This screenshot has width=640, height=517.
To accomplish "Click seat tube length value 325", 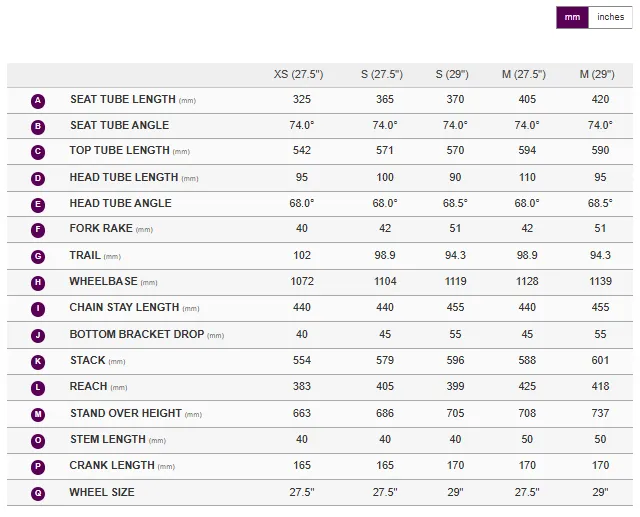I will (x=302, y=99).
